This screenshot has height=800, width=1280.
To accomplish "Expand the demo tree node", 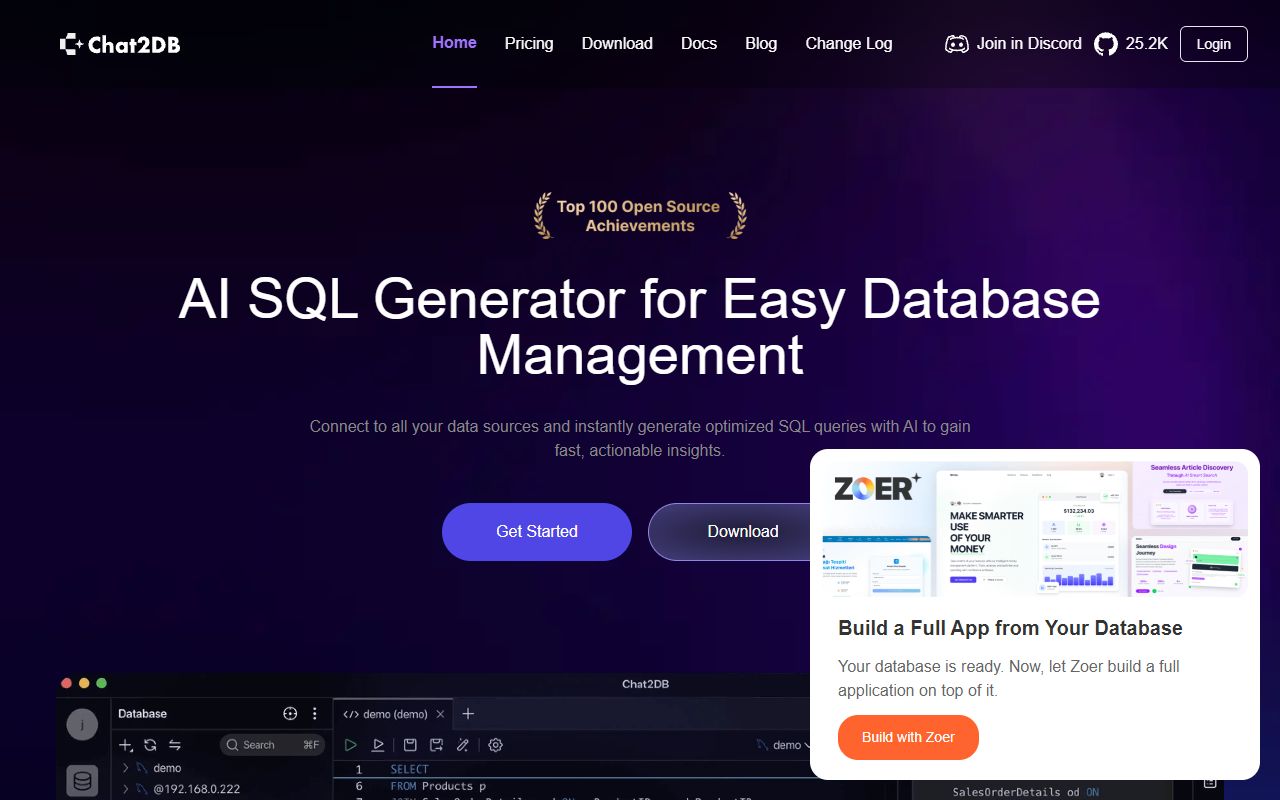I will pyautogui.click(x=126, y=768).
